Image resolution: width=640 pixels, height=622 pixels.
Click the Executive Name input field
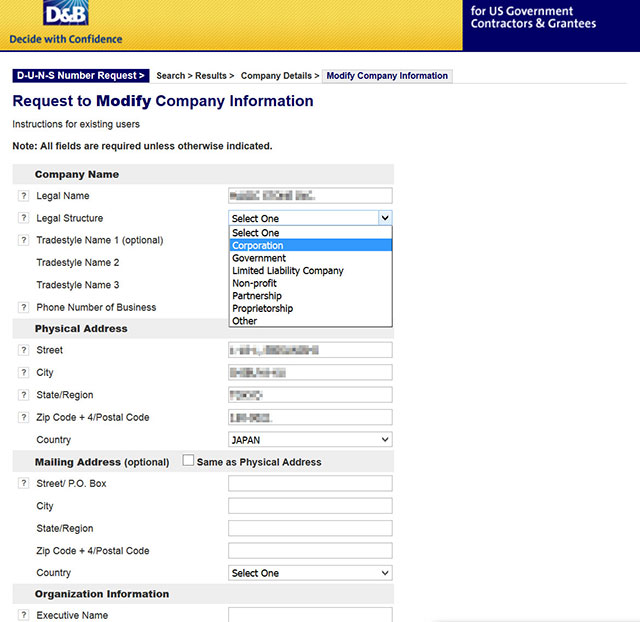(x=310, y=615)
